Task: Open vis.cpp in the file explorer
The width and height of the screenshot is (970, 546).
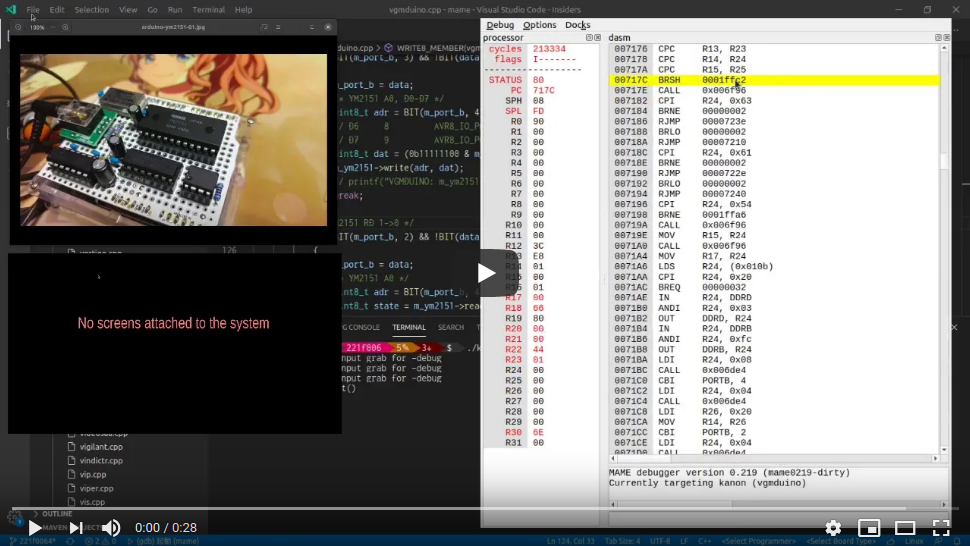Action: [x=92, y=502]
